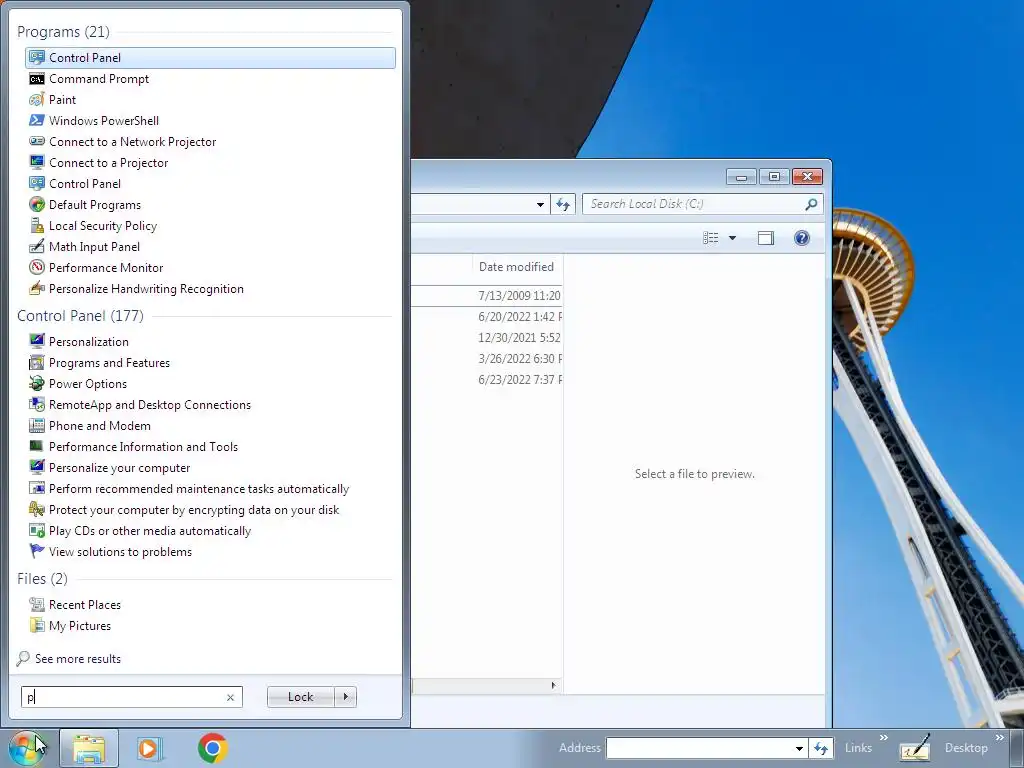1024x768 pixels.
Task: Open Performance Monitor
Action: pyautogui.click(x=106, y=267)
